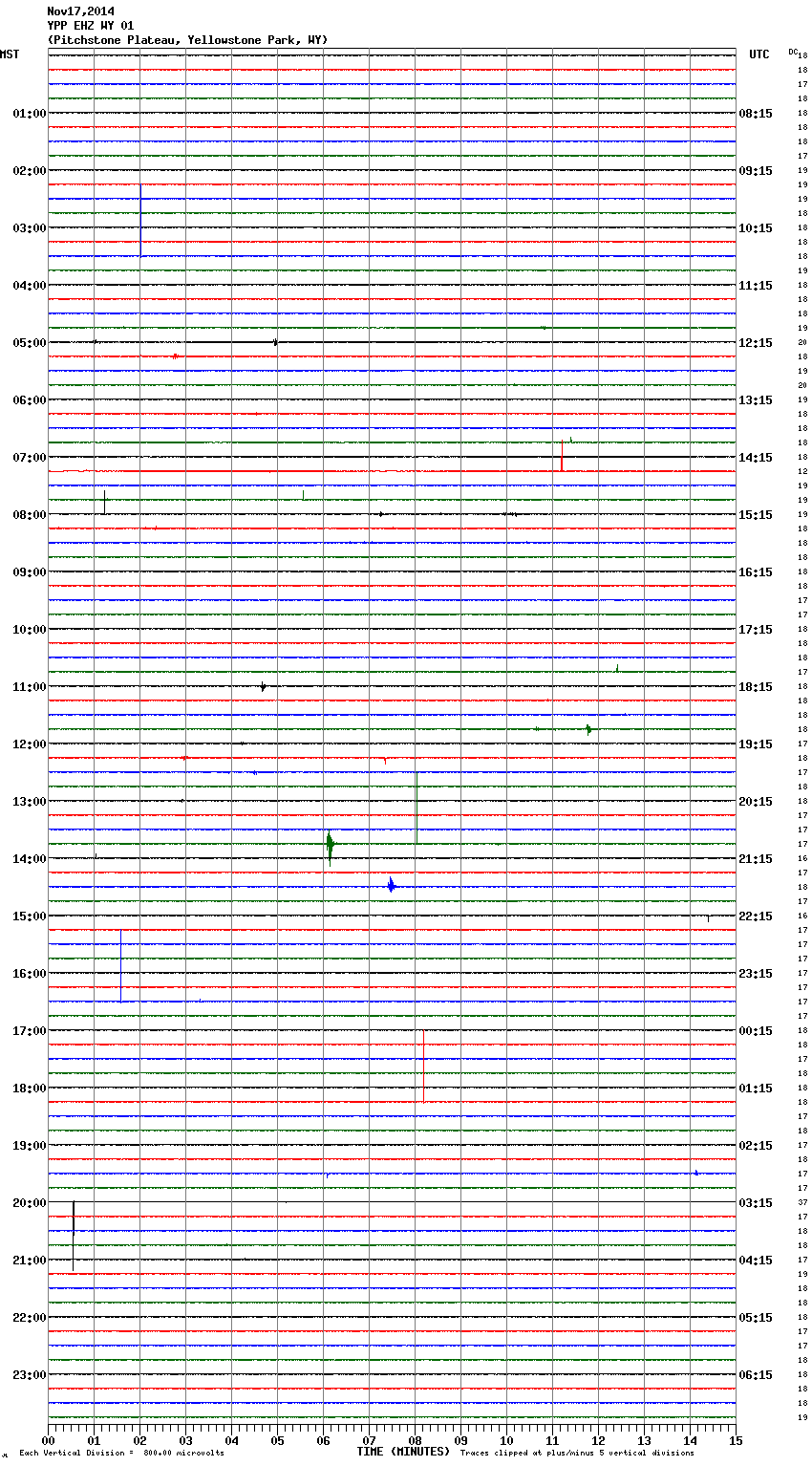Image resolution: width=812 pixels, height=1466 pixels.
Task: Select the 02:00 MST time label
Action: (29, 171)
